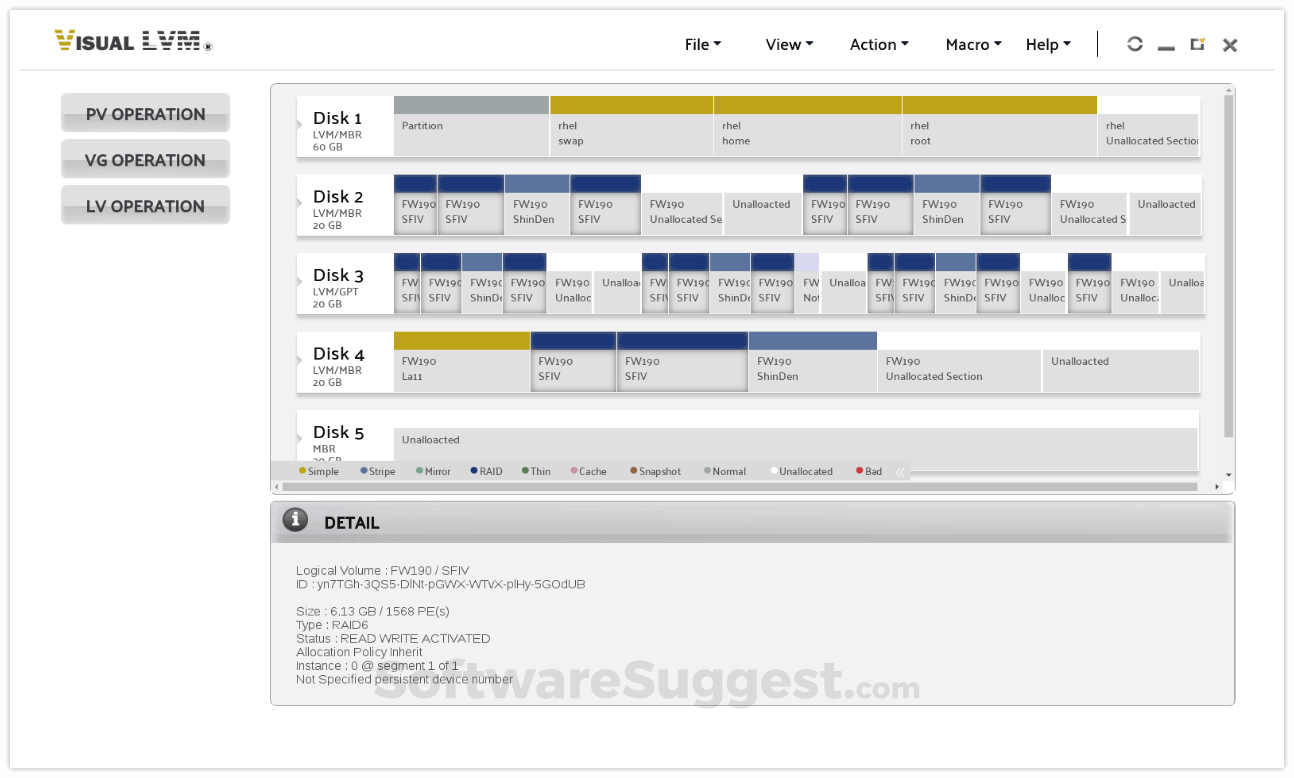1294x778 pixels.
Task: Toggle the Simple volume legend filter
Action: [317, 471]
